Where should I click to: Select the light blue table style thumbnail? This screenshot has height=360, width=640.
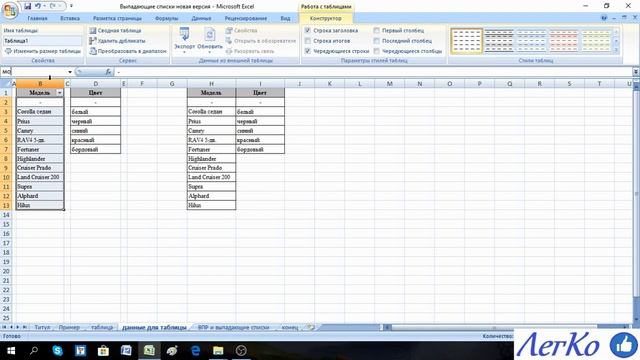pos(531,41)
